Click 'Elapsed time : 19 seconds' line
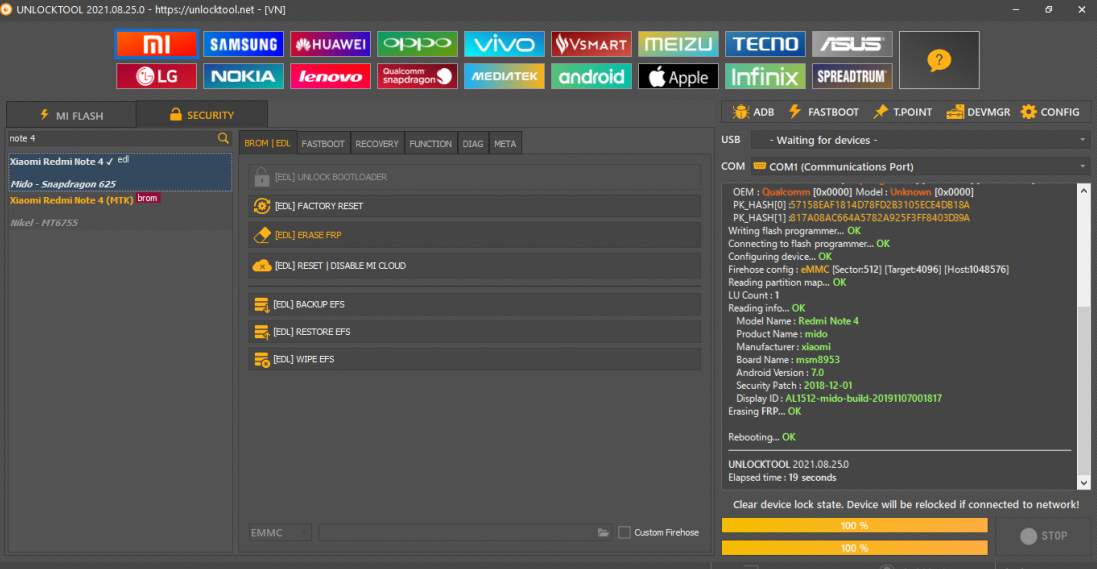 782,478
